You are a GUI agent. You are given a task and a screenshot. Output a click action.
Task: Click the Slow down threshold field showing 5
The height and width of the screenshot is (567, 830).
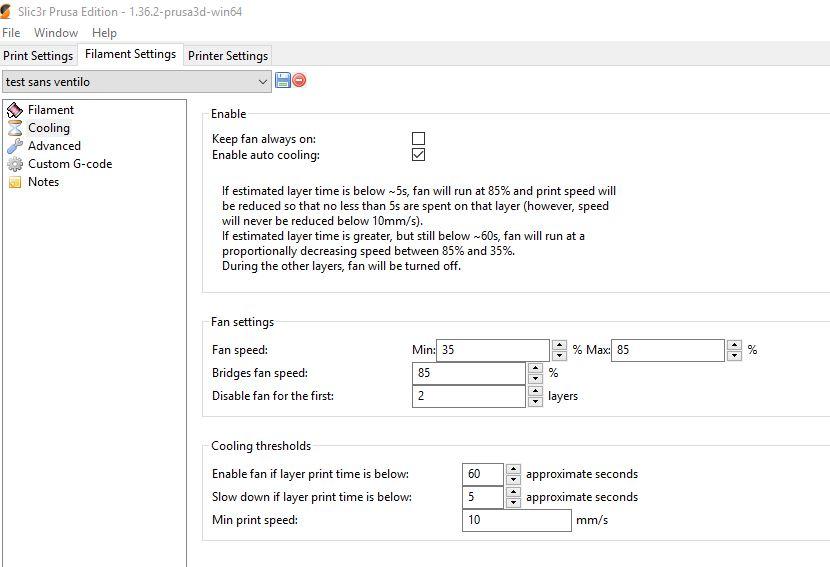483,497
